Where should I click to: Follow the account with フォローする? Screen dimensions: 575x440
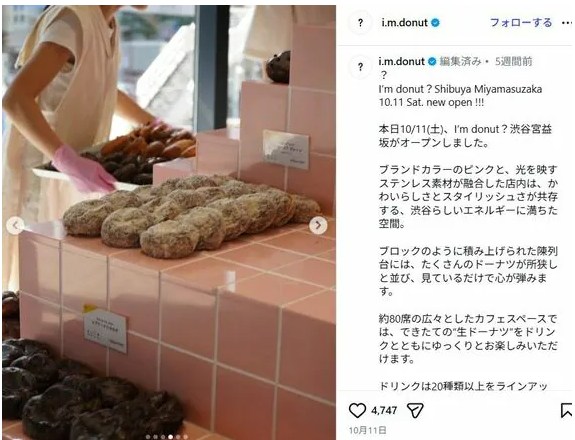click(521, 23)
